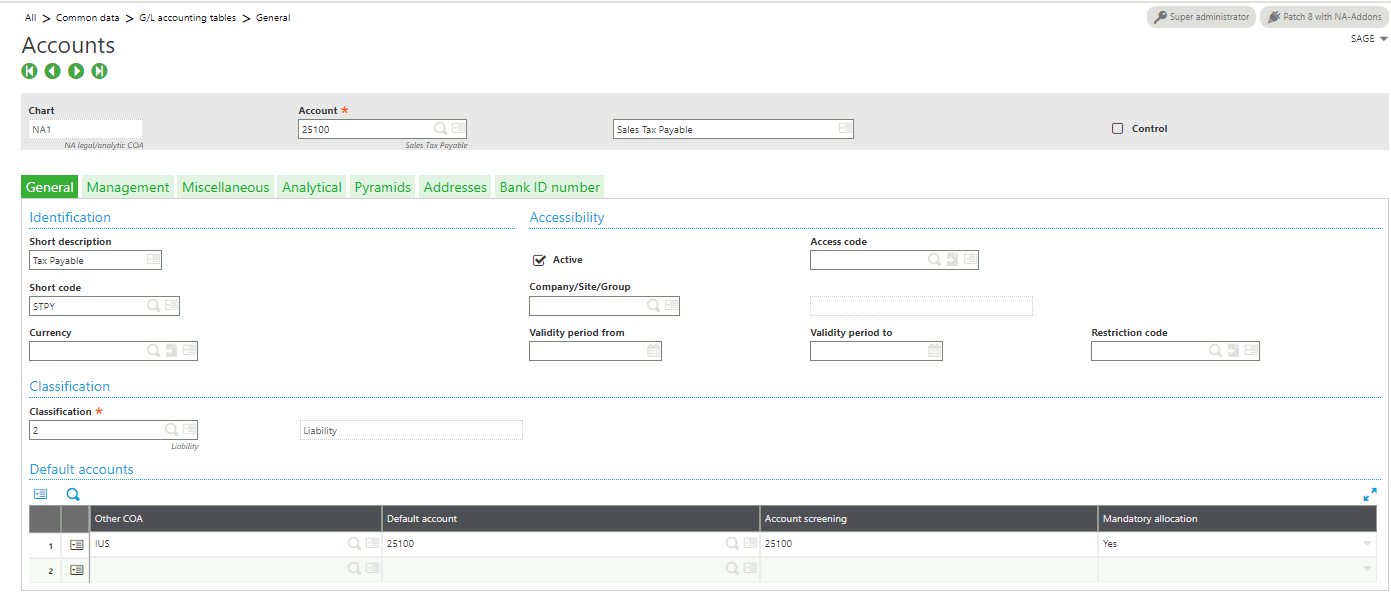The height and width of the screenshot is (593, 1391).
Task: Click into the Short description input field
Action: point(87,260)
